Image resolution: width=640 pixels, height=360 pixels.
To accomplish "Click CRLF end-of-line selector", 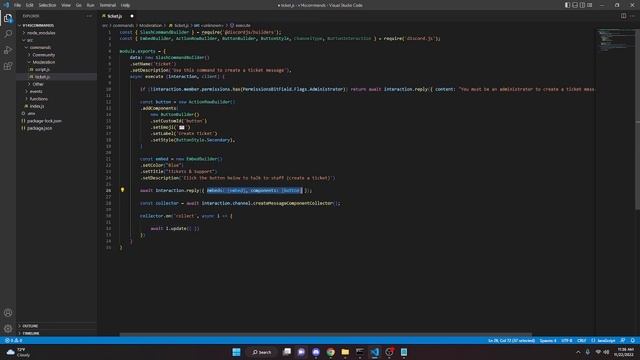I will 582,340.
